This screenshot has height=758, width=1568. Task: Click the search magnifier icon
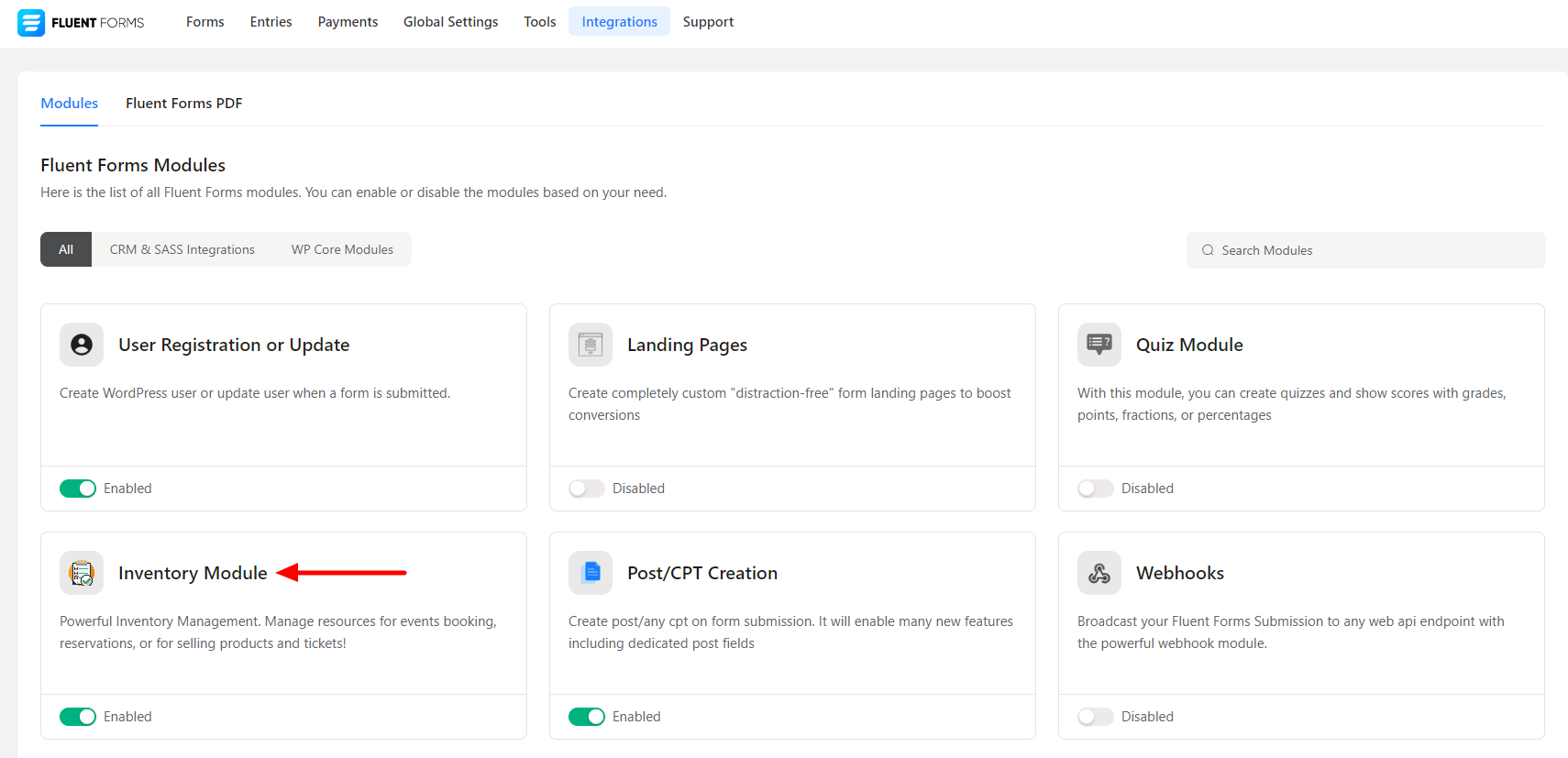click(x=1208, y=250)
